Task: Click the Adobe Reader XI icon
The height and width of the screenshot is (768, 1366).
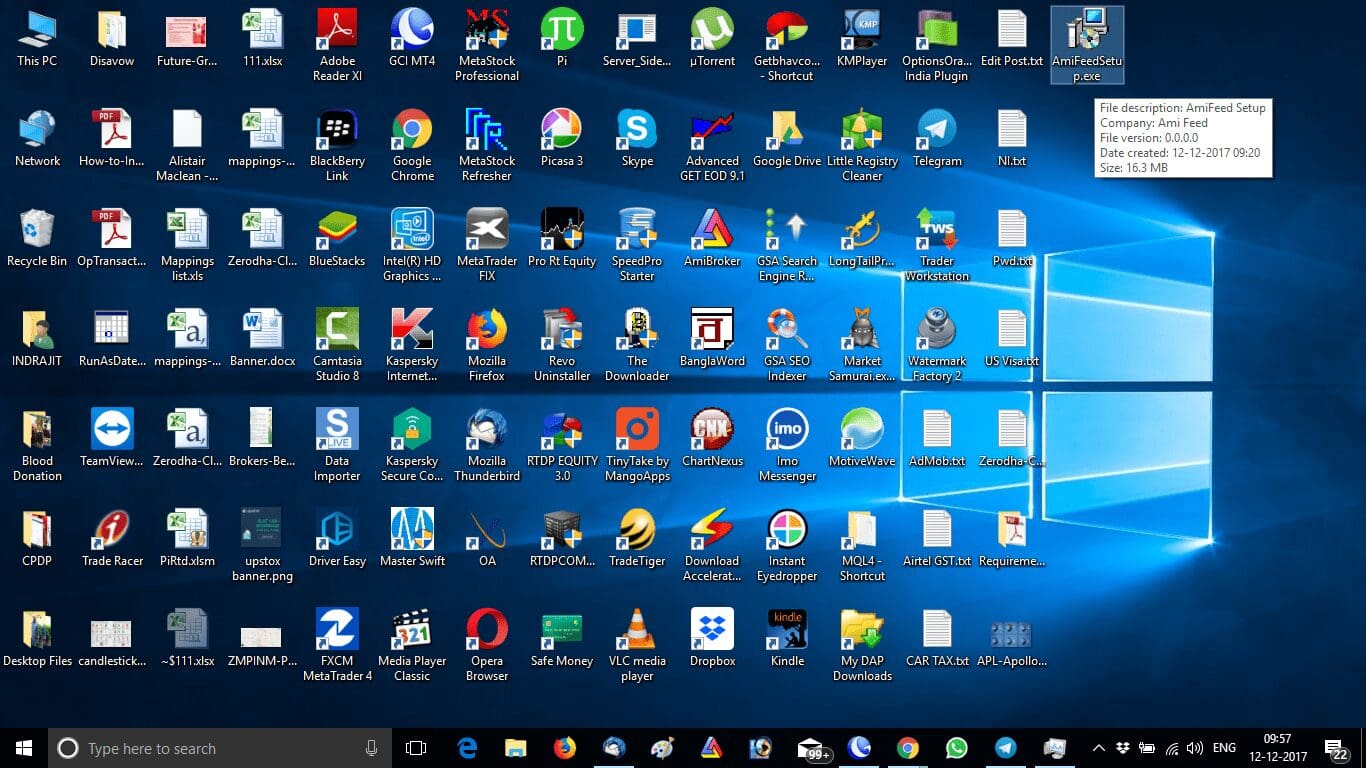Action: [337, 45]
